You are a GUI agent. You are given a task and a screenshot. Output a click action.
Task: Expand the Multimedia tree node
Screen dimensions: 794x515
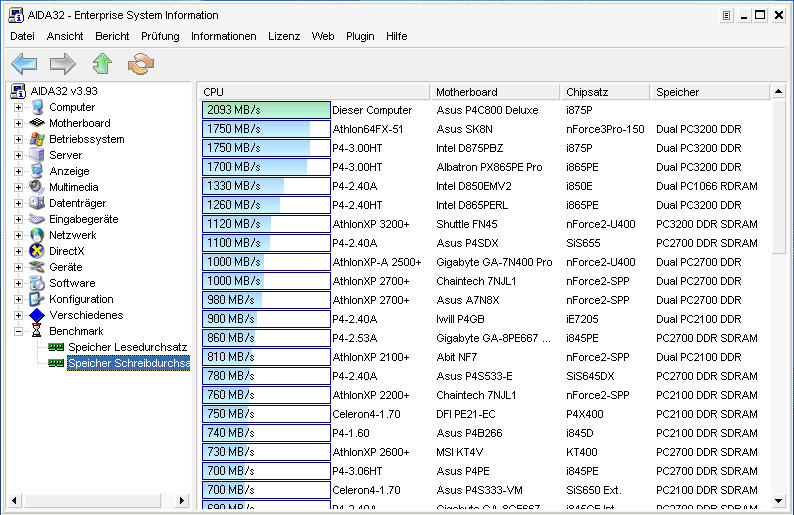pos(18,187)
